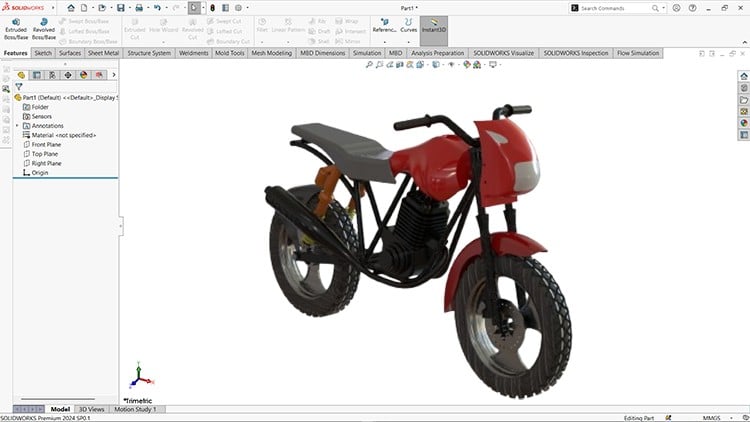
Task: Expand the Annotations tree node
Action: 17,126
